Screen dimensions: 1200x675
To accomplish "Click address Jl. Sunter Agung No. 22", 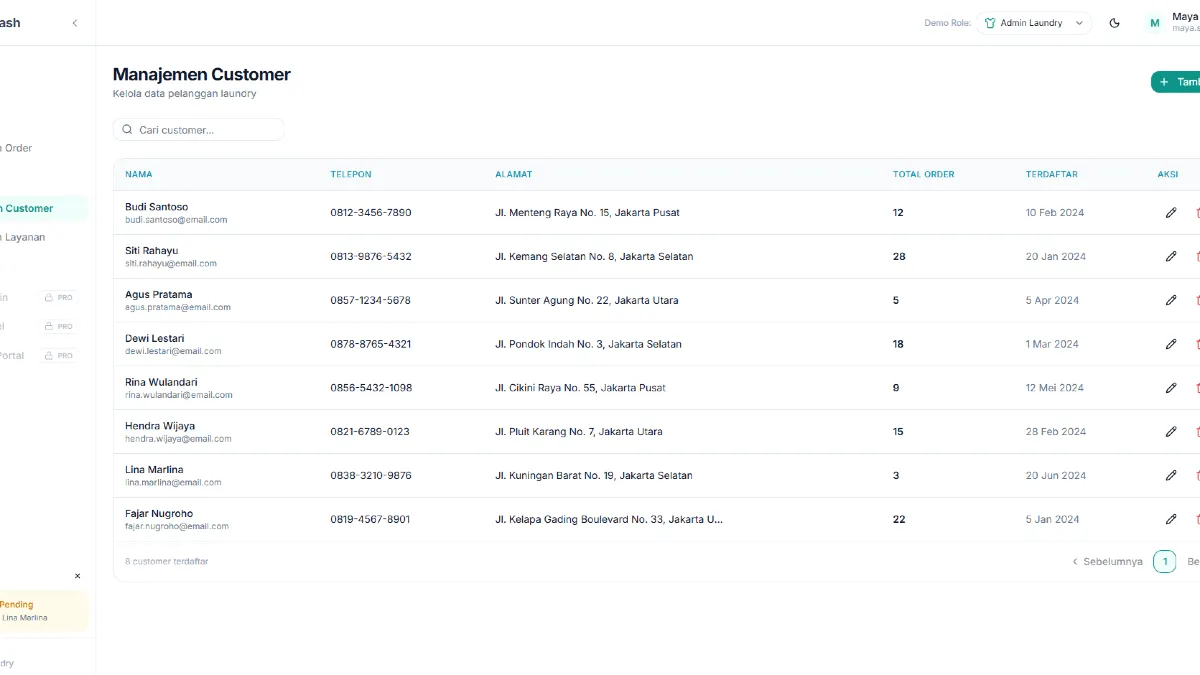I will pos(587,300).
